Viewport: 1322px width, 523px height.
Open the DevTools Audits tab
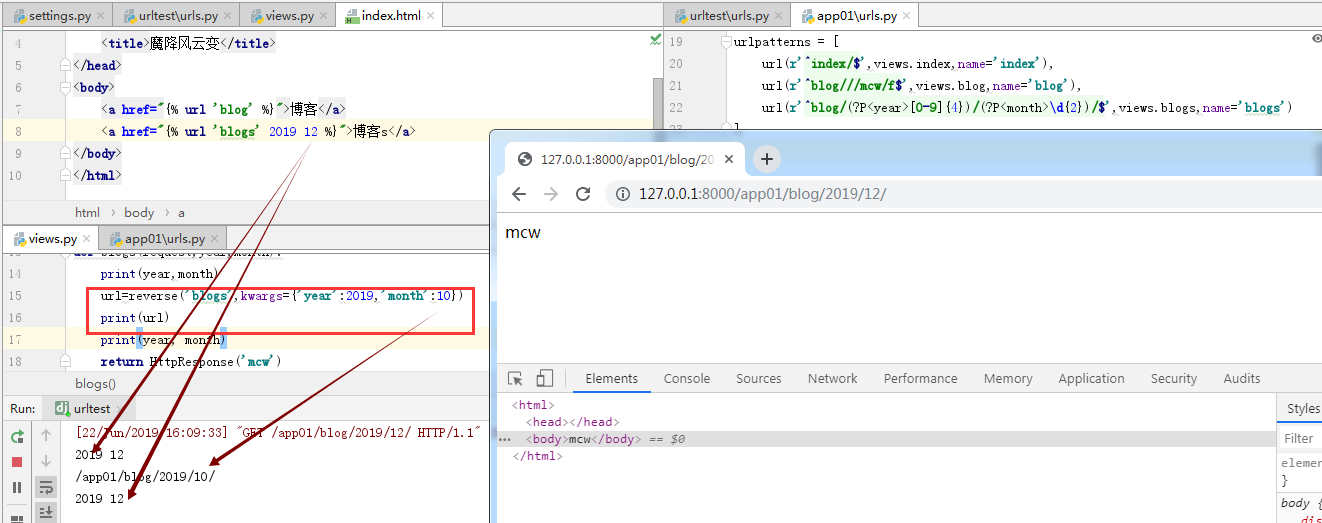click(x=1242, y=378)
